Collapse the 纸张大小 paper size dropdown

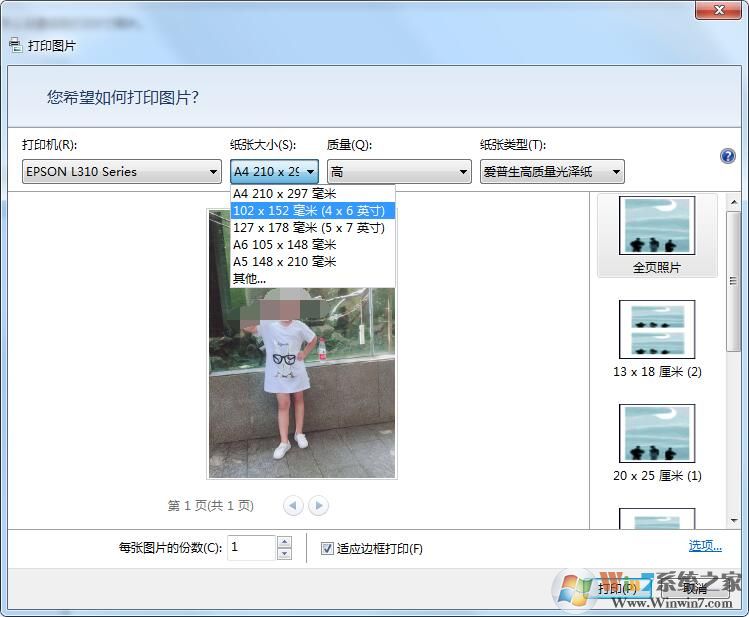tap(310, 172)
